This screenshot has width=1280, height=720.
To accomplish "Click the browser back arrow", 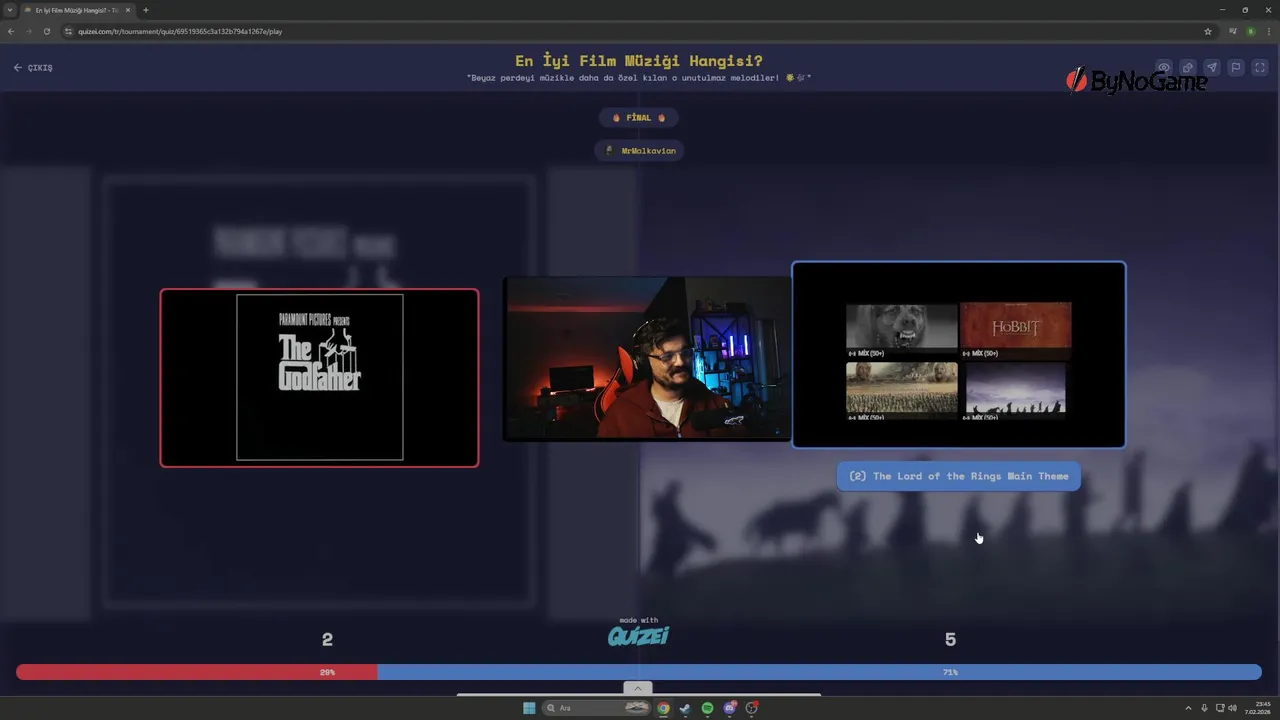I will click(11, 31).
